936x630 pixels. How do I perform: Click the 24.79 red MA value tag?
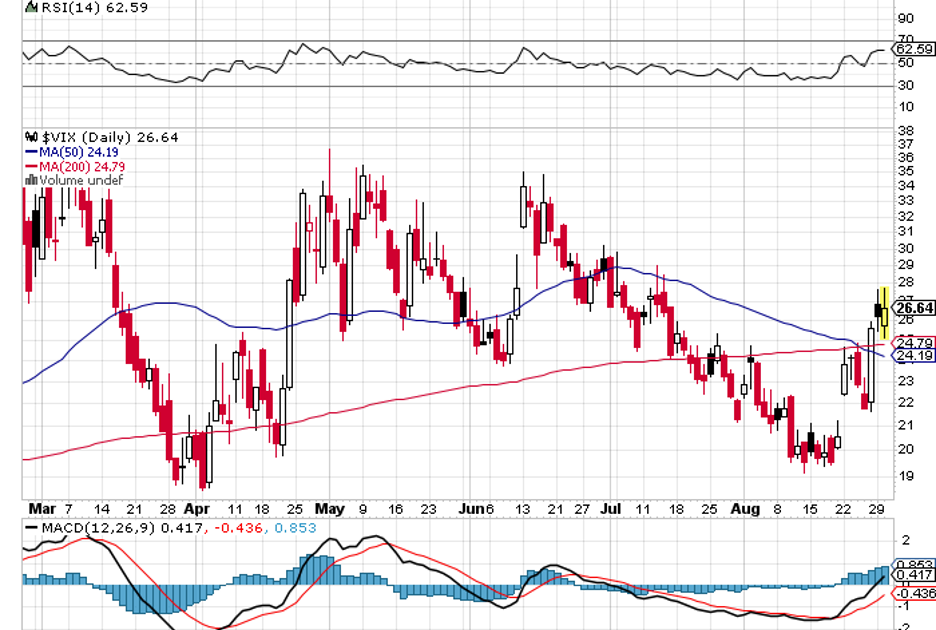(x=915, y=342)
